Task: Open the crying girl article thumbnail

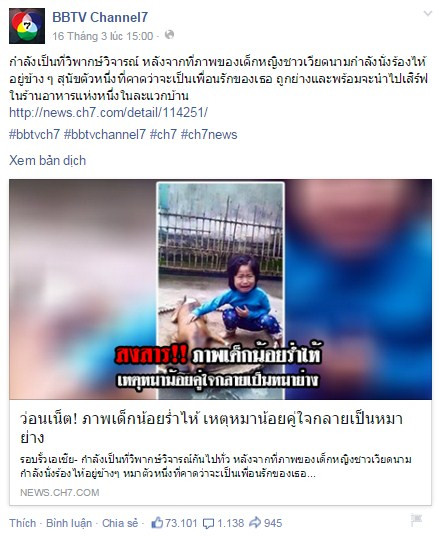Action: point(220,289)
